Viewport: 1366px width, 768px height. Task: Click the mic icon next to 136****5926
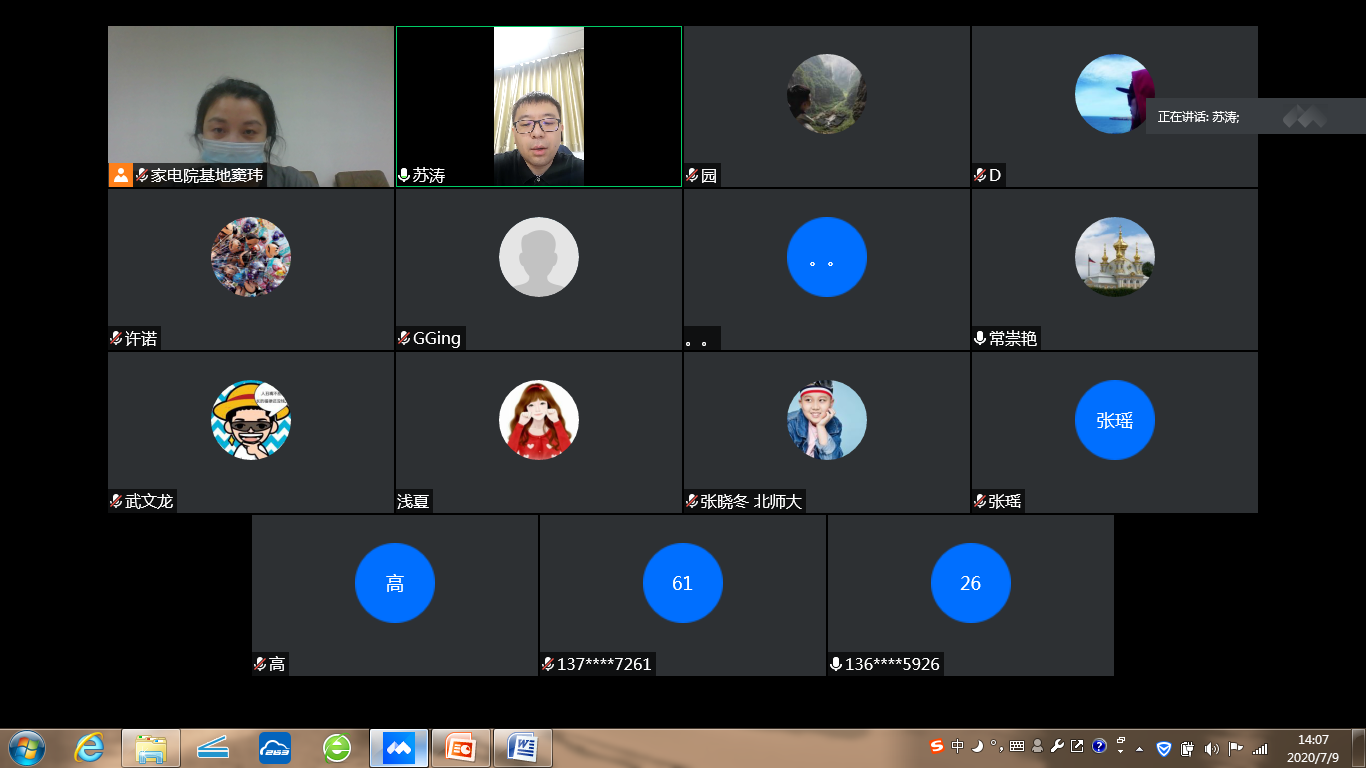[836, 664]
